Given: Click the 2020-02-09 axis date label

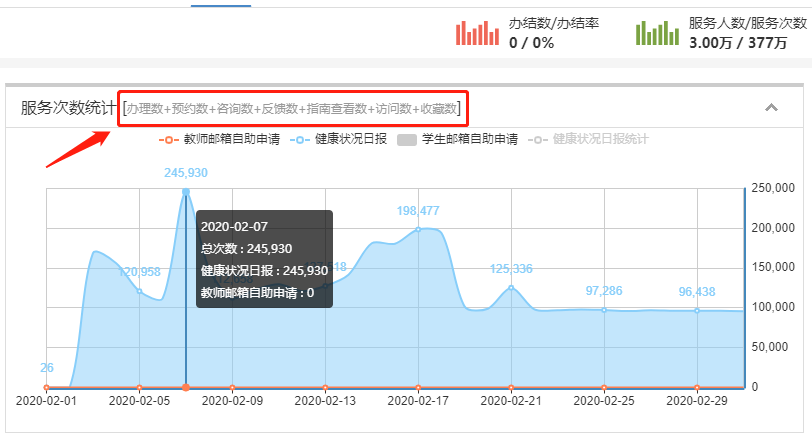Looking at the screenshot, I should [x=232, y=401].
